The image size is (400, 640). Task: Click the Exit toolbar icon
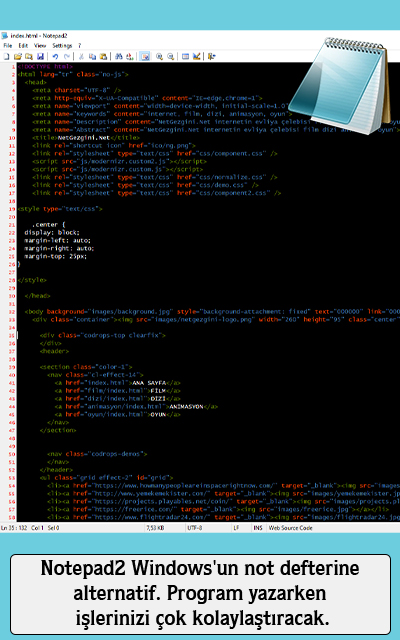pyautogui.click(x=211, y=56)
